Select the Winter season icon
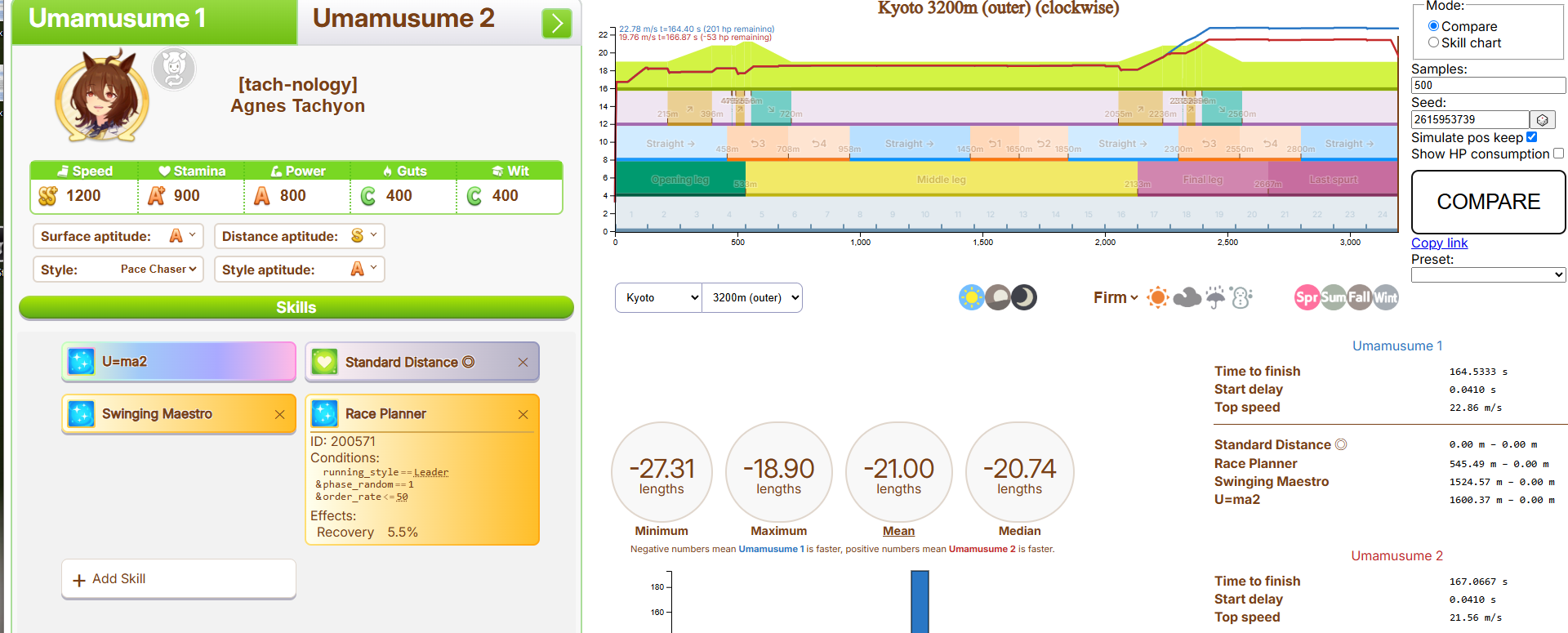 [1386, 297]
